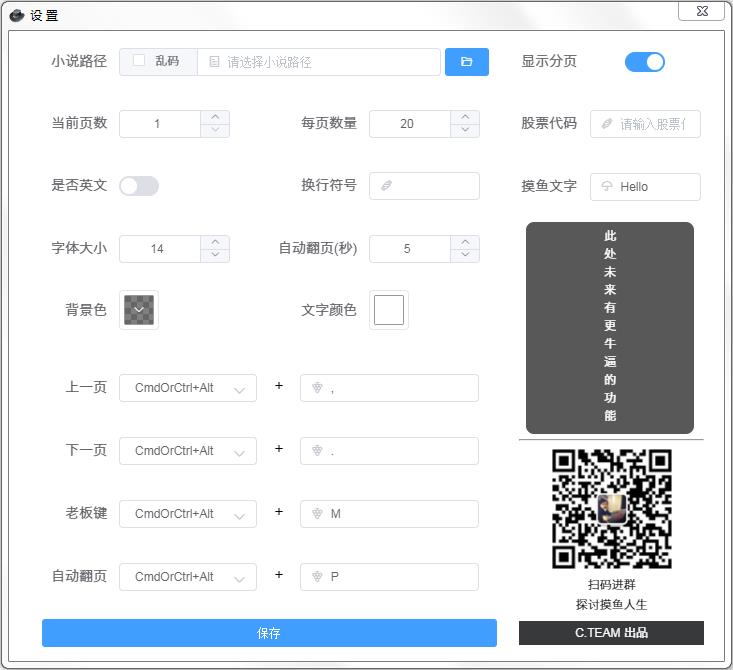Click the blue folder browse icon
The width and height of the screenshot is (733, 670).
click(466, 62)
